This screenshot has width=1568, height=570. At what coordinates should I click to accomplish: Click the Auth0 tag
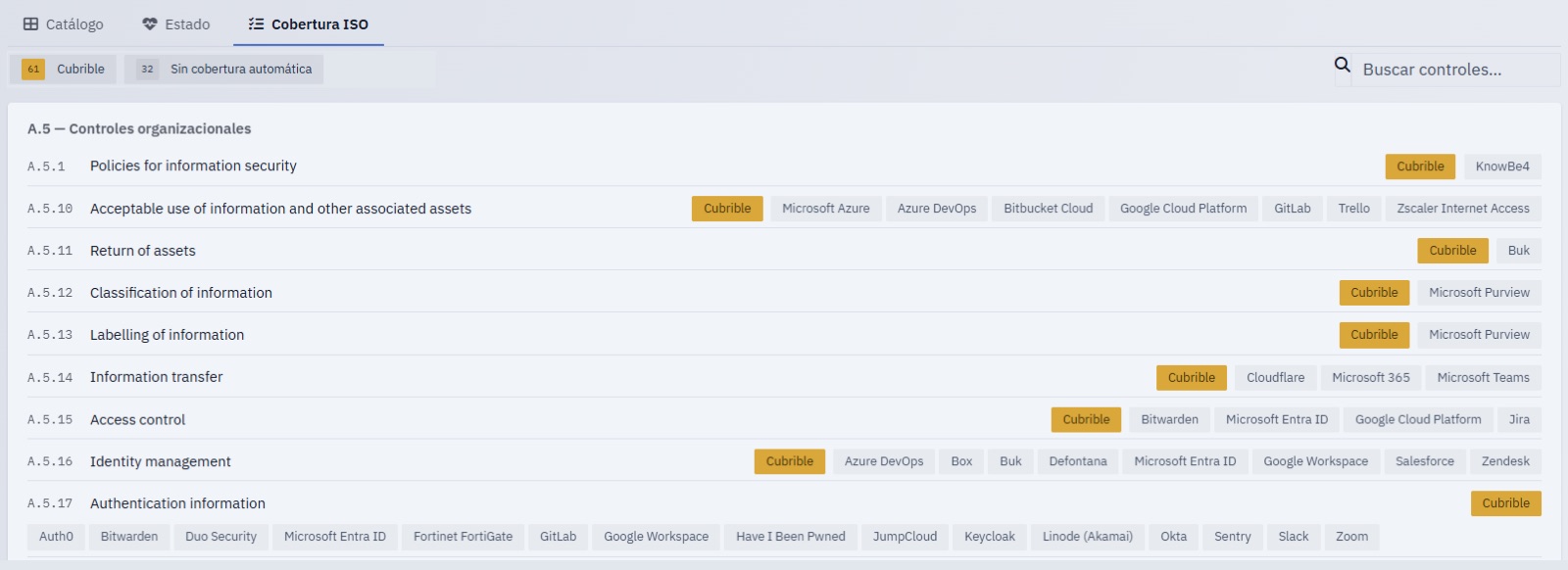pyautogui.click(x=56, y=537)
